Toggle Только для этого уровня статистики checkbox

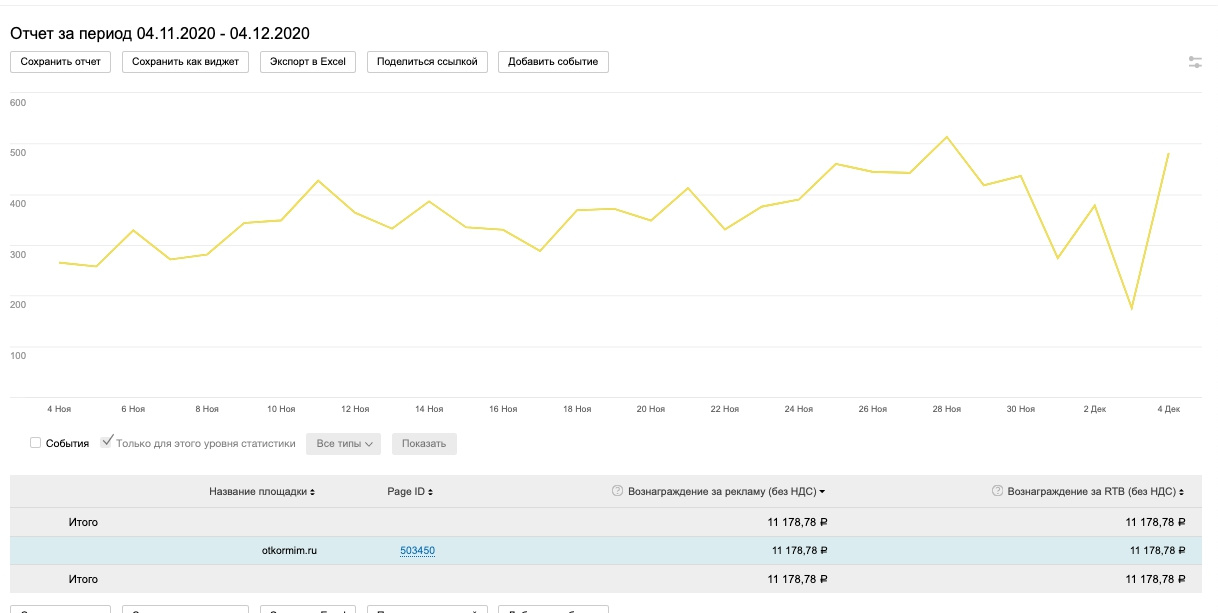(x=107, y=442)
